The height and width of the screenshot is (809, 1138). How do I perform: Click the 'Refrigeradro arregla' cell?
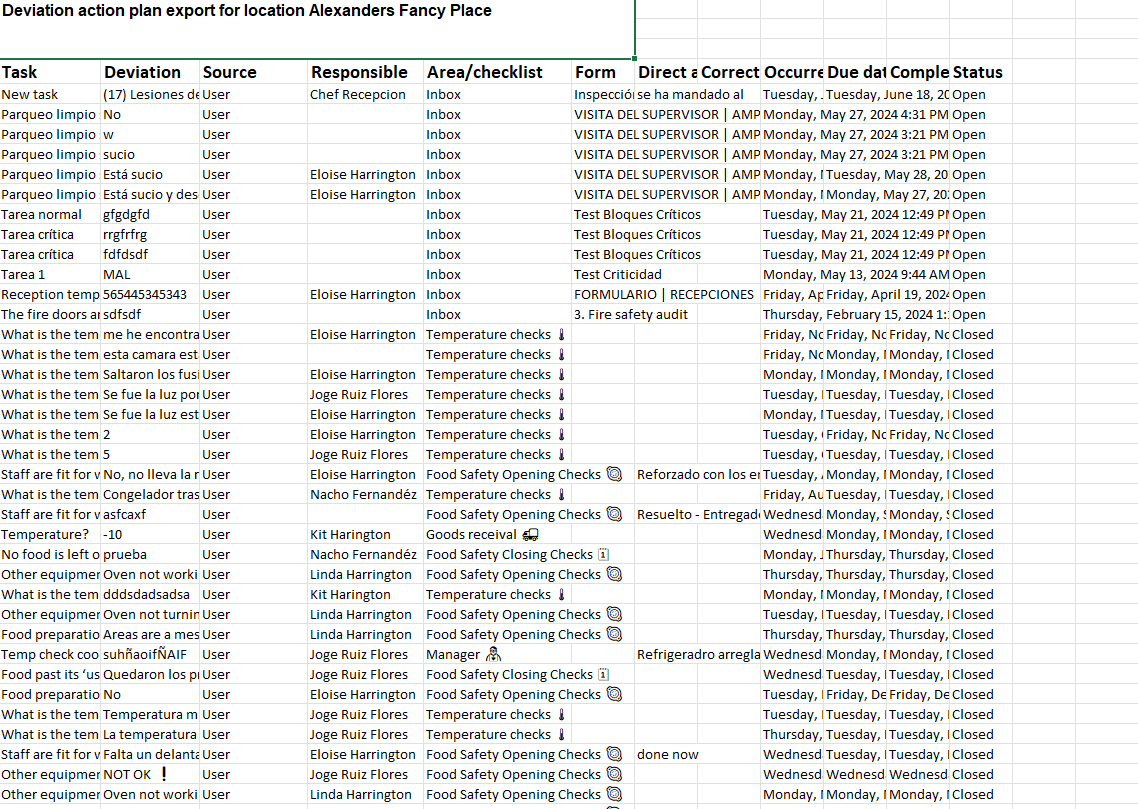[697, 654]
